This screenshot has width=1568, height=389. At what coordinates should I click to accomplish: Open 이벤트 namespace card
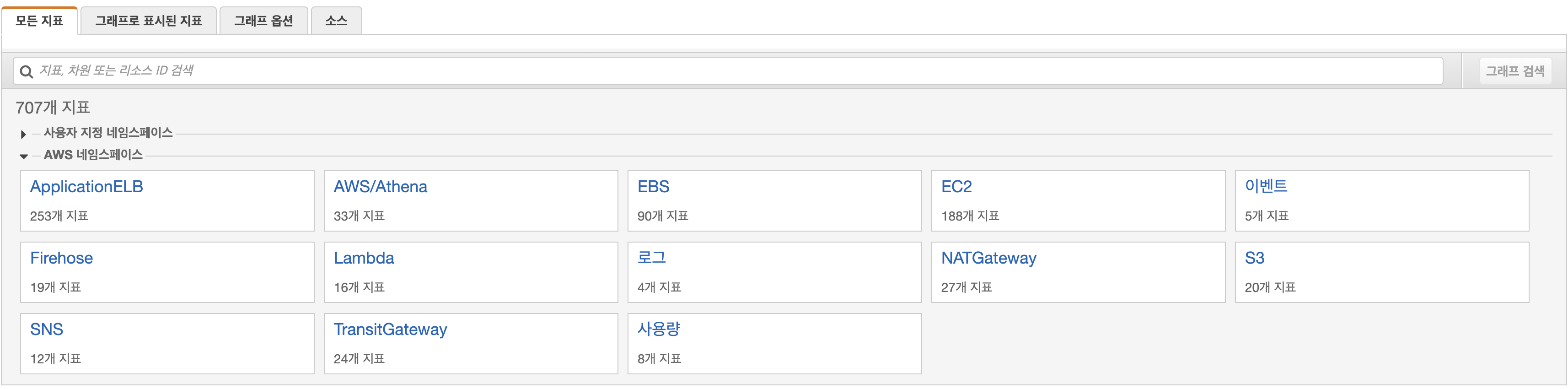(1382, 201)
